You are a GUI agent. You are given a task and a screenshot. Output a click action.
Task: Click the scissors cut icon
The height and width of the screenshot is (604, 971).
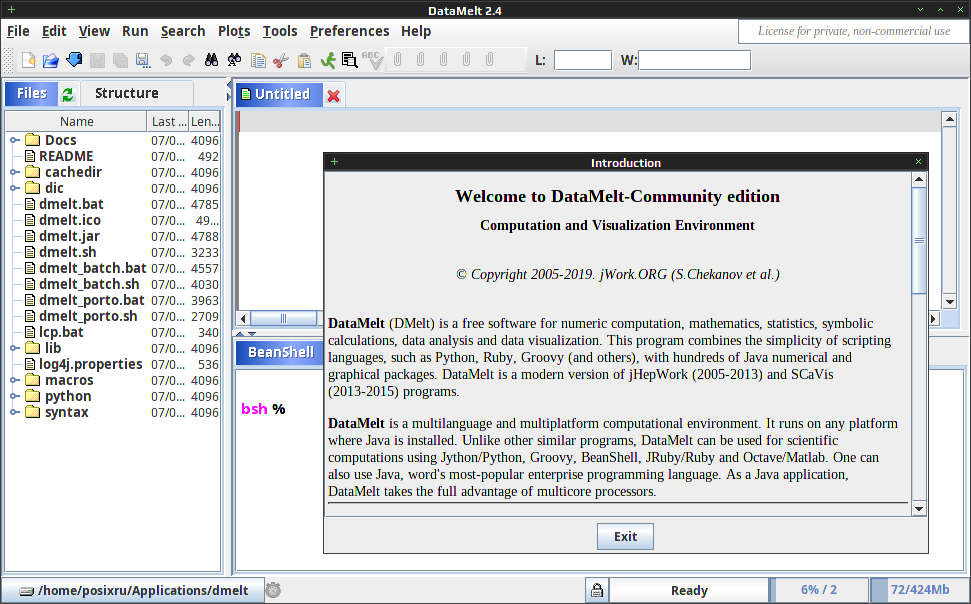[x=281, y=60]
